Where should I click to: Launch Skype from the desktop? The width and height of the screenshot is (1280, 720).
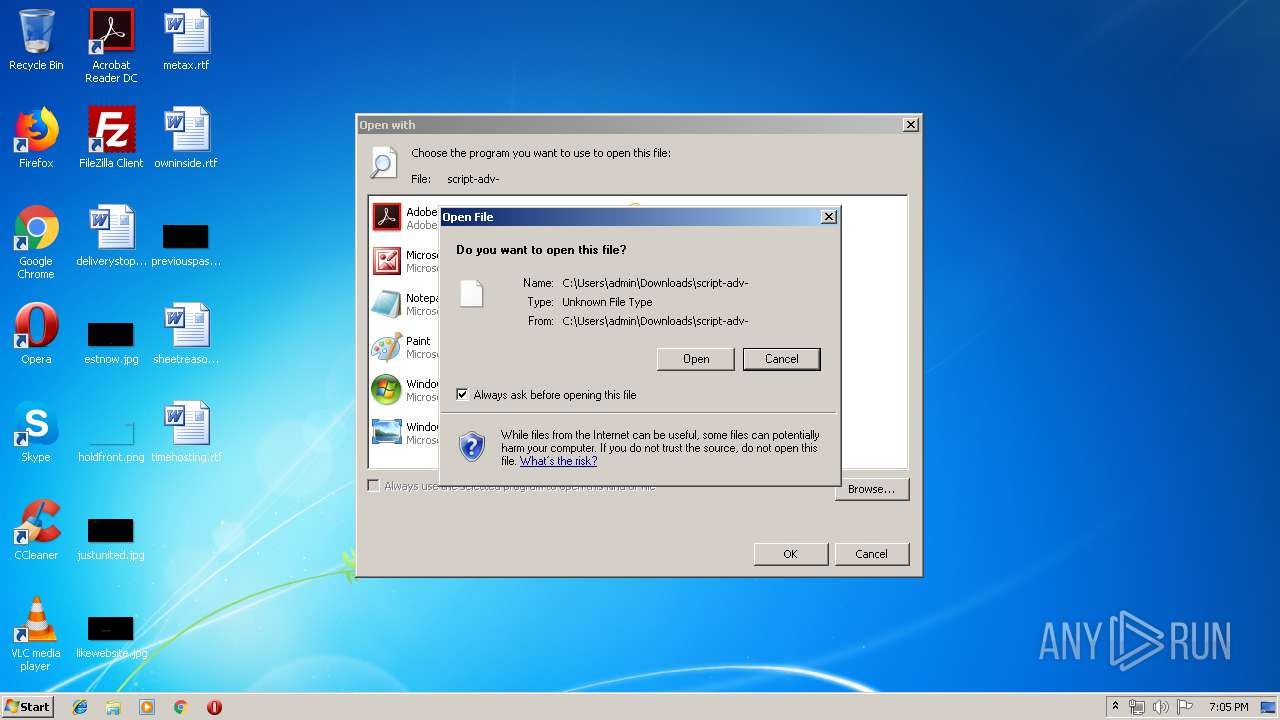pos(36,432)
